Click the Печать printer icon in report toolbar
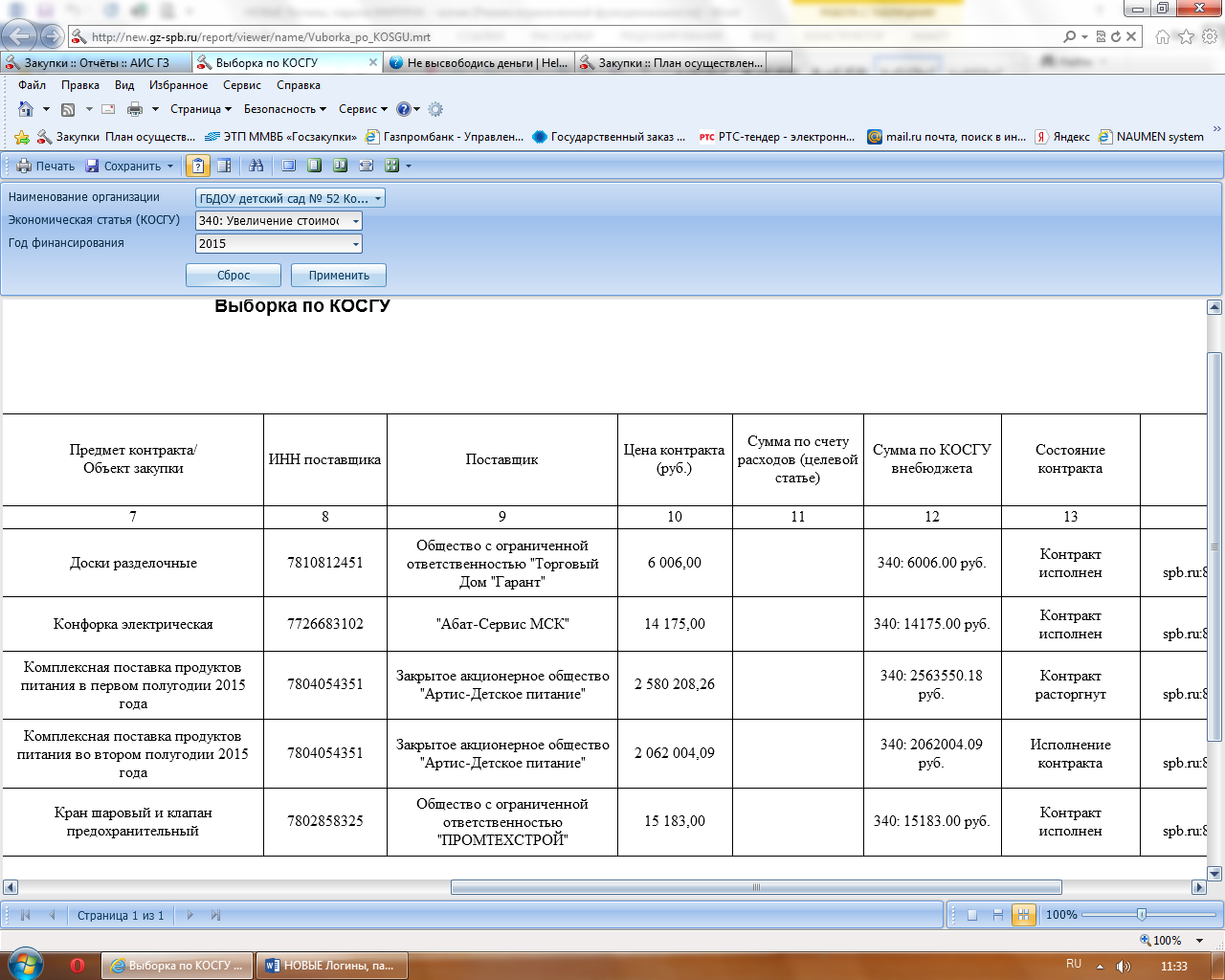This screenshot has height=980, width=1225. 25,166
